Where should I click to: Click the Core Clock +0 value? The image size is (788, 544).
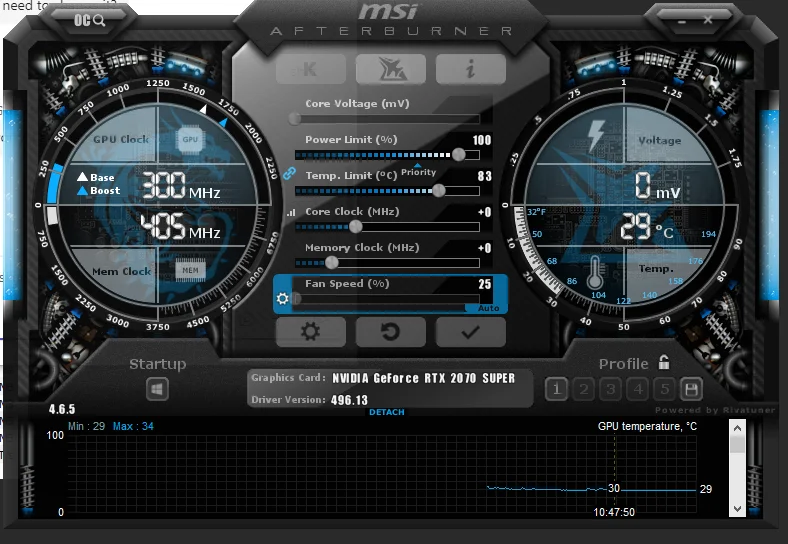[x=484, y=212]
